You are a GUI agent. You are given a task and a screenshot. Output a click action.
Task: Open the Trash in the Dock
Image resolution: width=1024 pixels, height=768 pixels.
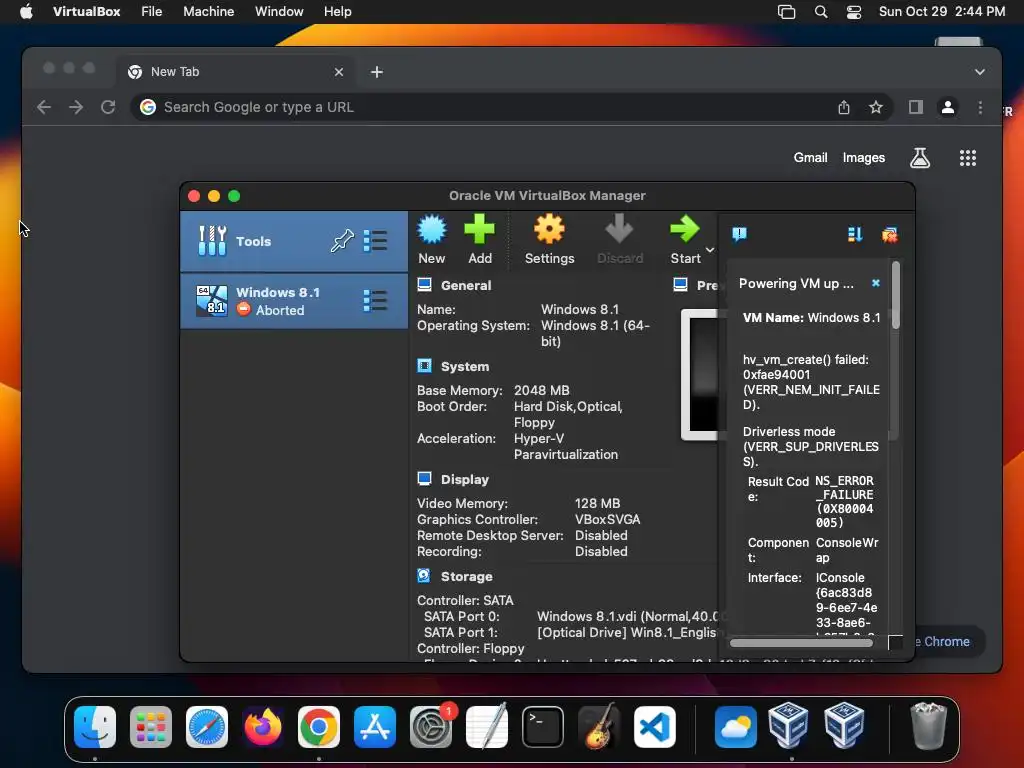pyautogui.click(x=928, y=725)
